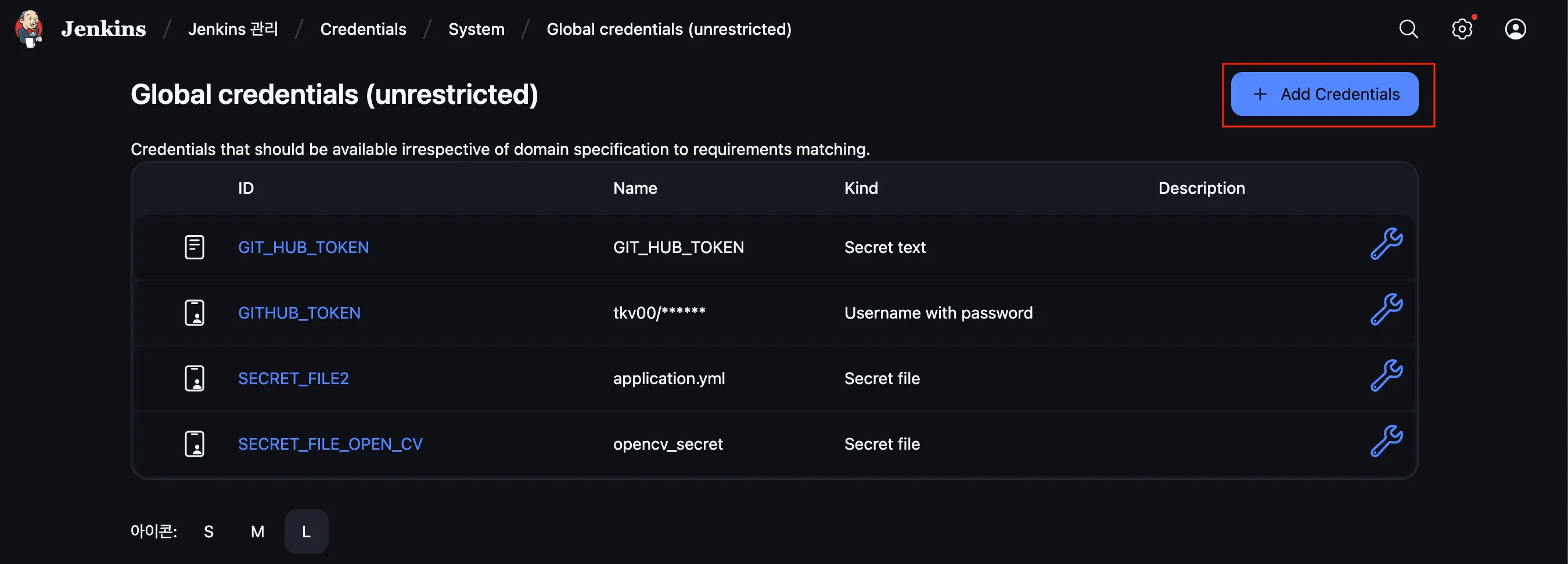This screenshot has height=564, width=1568.
Task: Go to Jenkins 관리 breadcrumb
Action: (232, 28)
